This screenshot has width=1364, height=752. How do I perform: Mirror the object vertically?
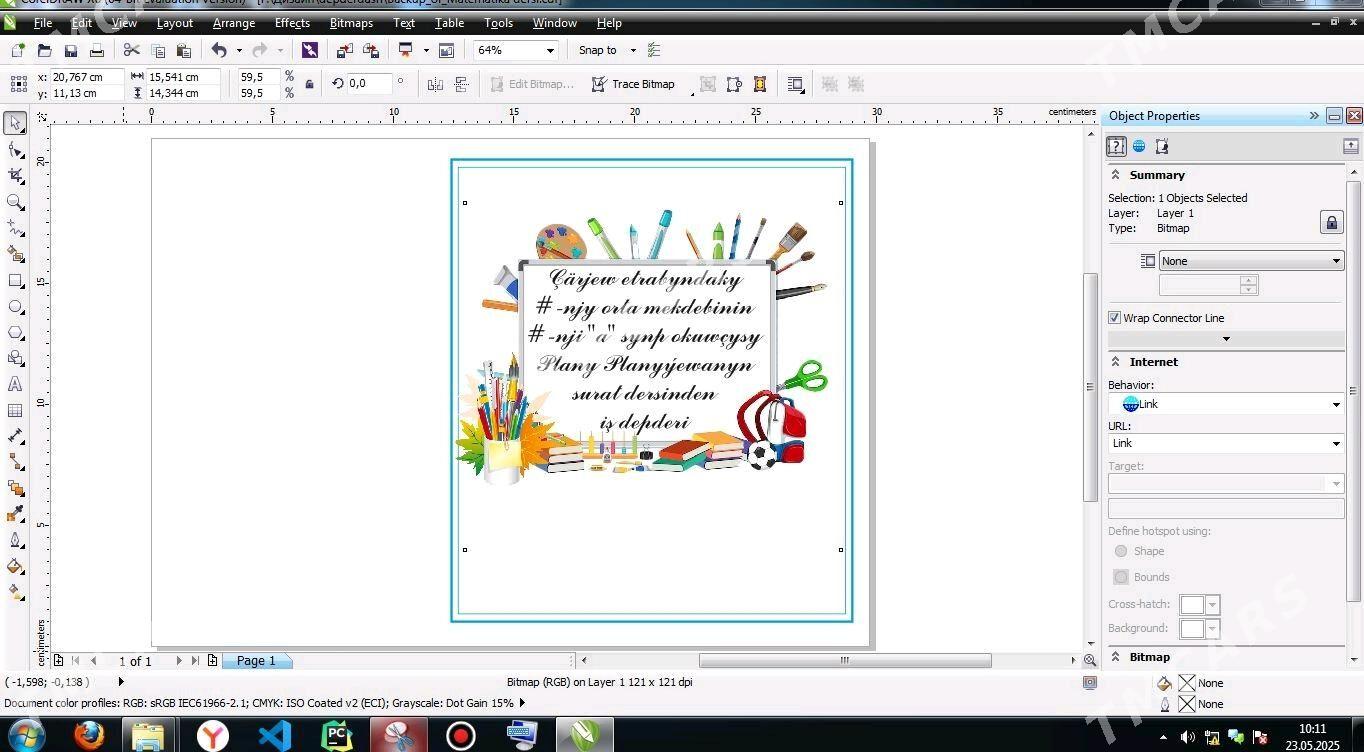461,85
